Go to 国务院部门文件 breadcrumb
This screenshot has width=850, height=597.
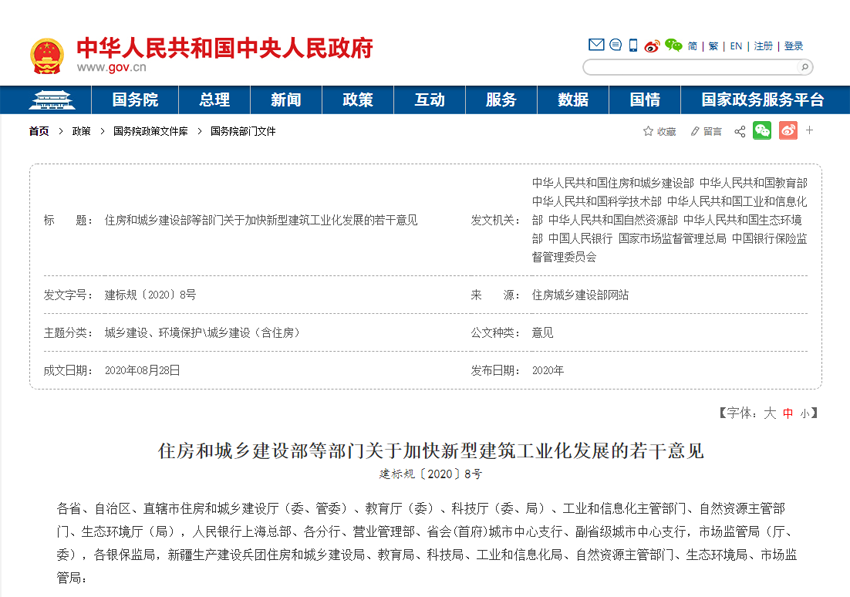[243, 131]
